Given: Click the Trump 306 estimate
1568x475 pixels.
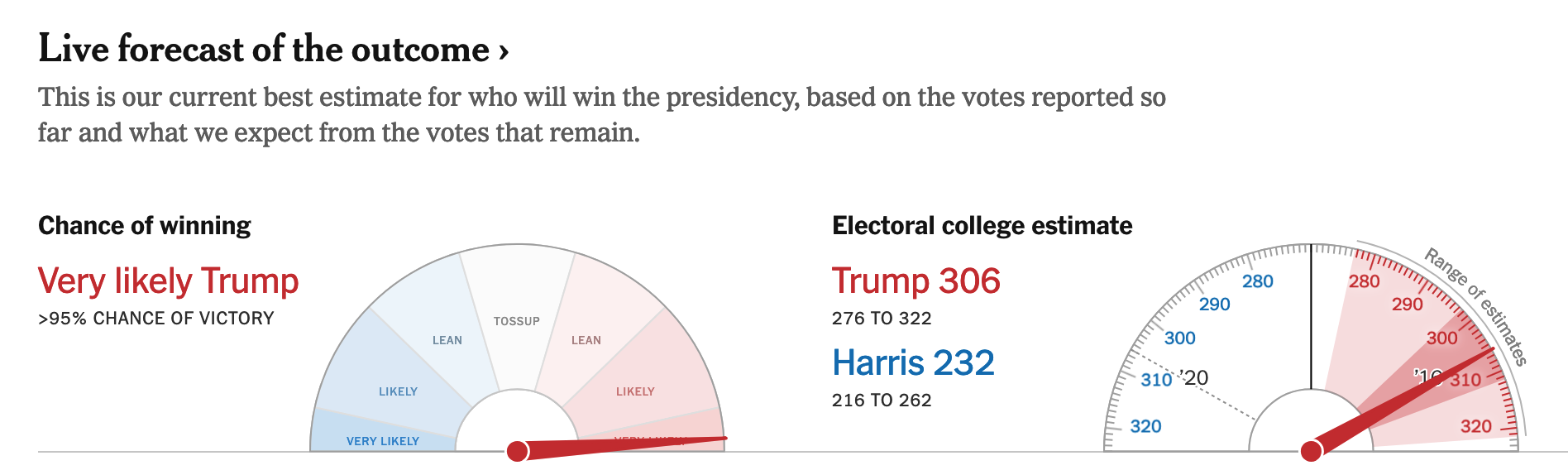Looking at the screenshot, I should coord(915,281).
